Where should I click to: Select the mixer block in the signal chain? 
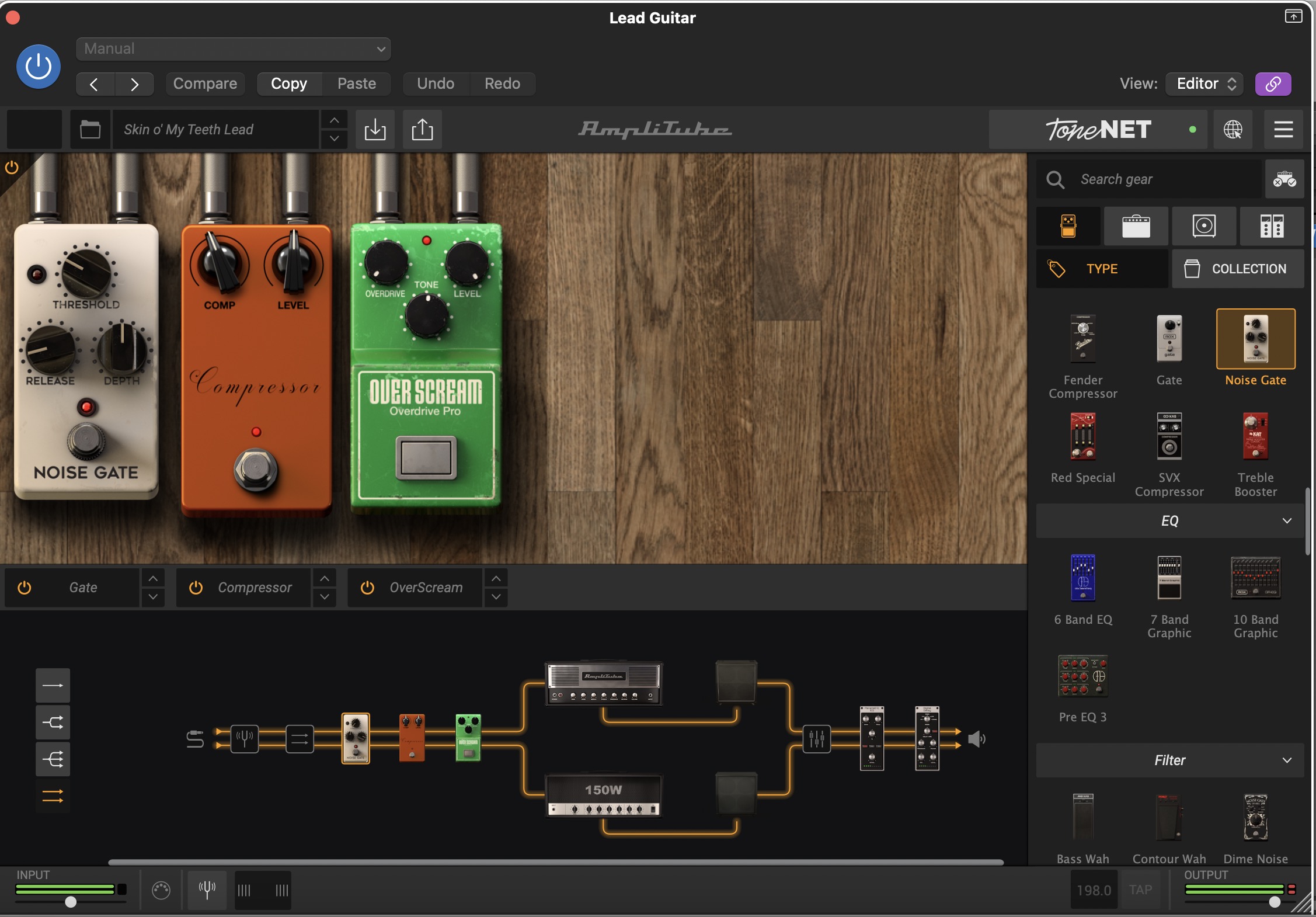816,739
